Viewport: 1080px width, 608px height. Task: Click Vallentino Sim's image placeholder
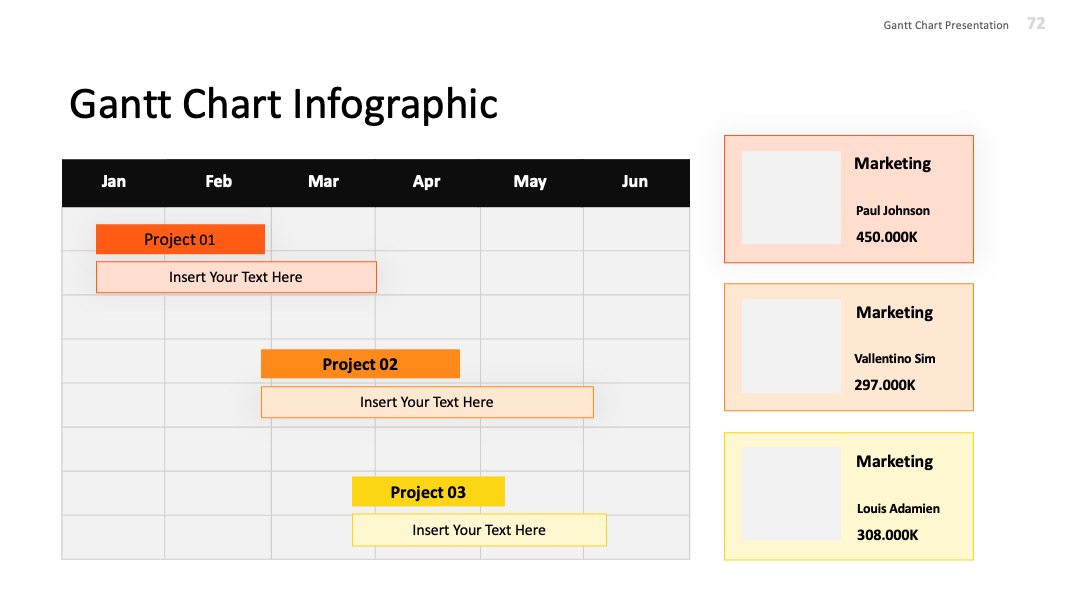(x=791, y=346)
